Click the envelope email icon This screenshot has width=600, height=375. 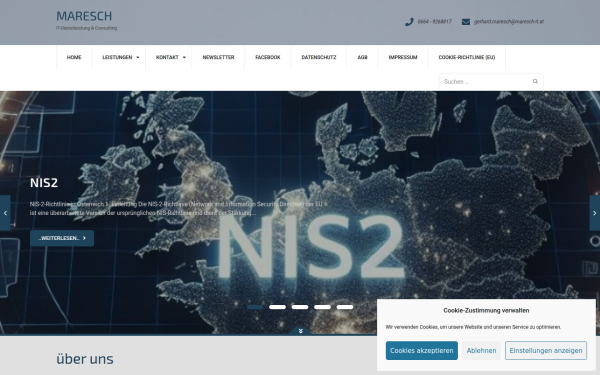coord(466,22)
